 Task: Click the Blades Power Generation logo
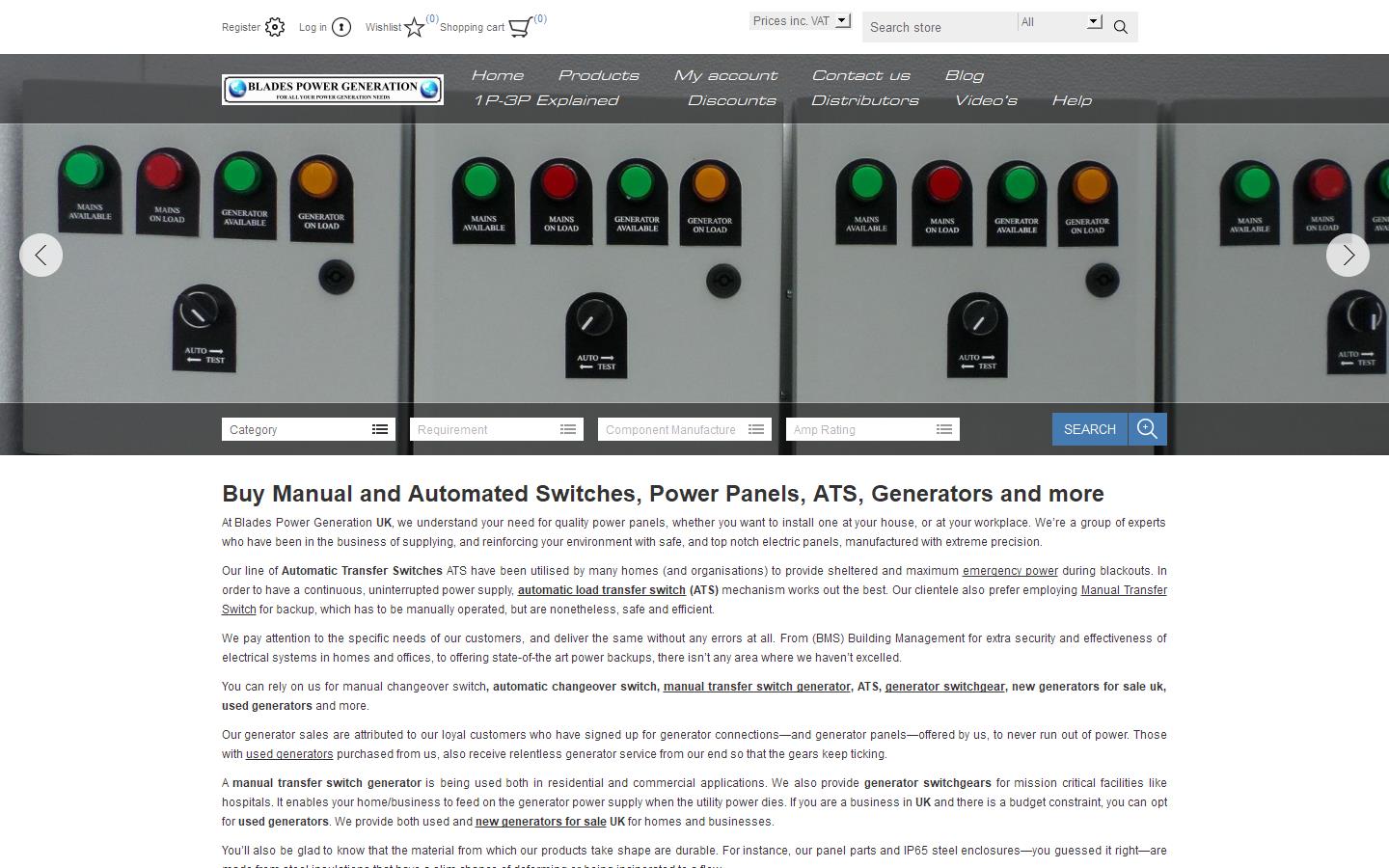coord(332,89)
